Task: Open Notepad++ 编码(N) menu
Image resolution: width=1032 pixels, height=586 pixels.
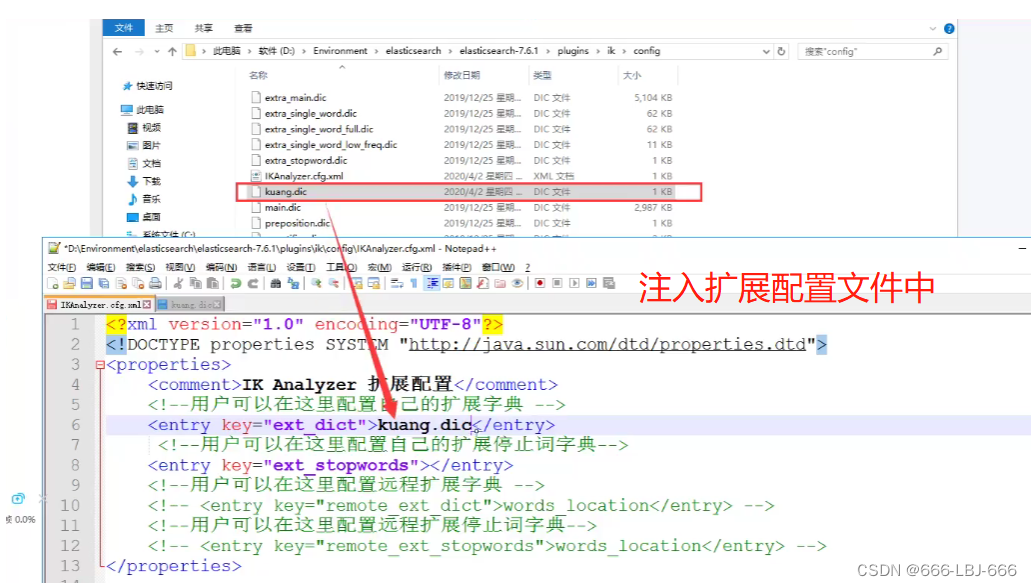Action: [221, 267]
